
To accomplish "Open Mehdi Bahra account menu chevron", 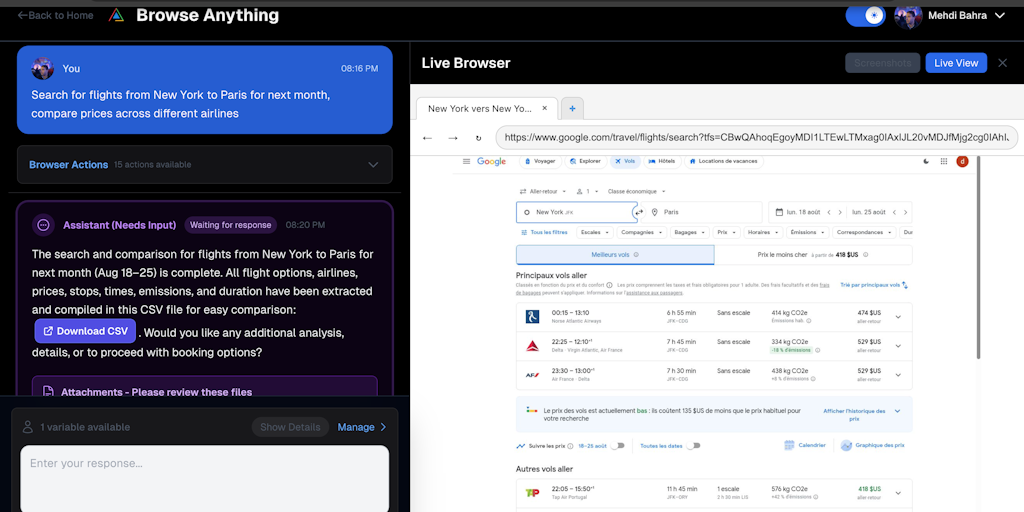I will pos(1000,16).
